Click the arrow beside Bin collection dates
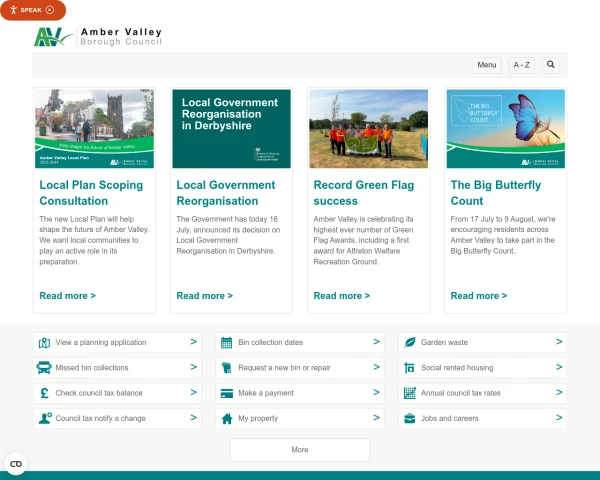The image size is (600, 480). [377, 342]
